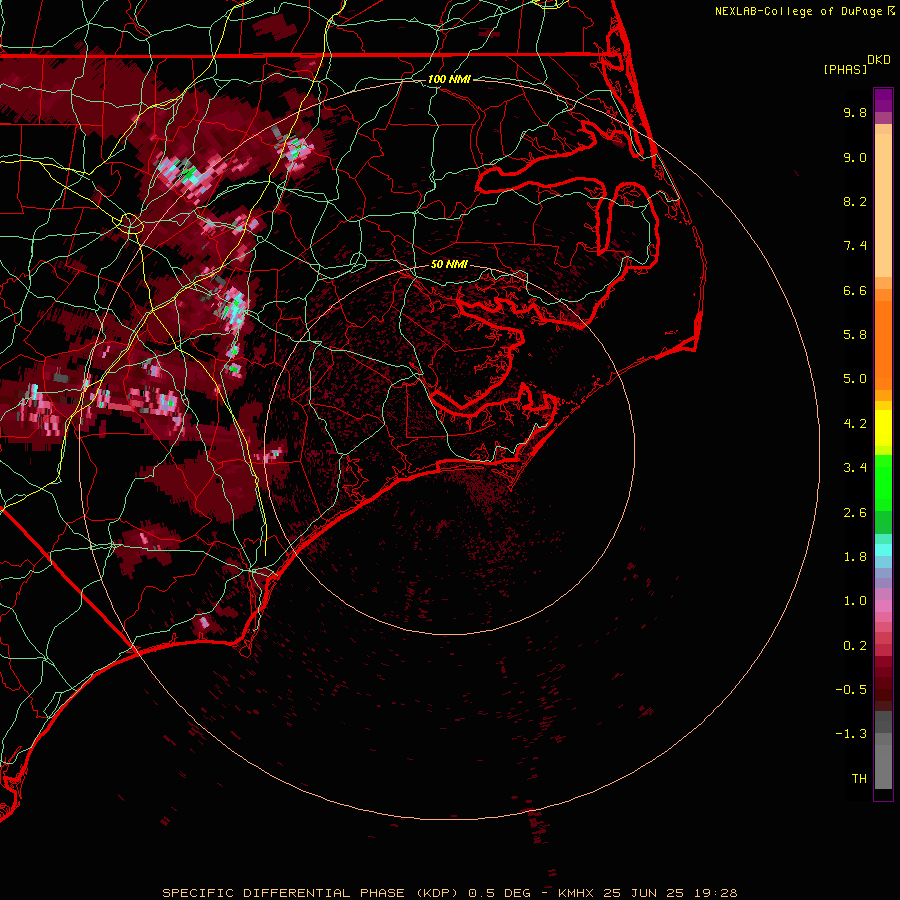
Task: Click the 9.0 value on the color scale
Action: tap(855, 157)
